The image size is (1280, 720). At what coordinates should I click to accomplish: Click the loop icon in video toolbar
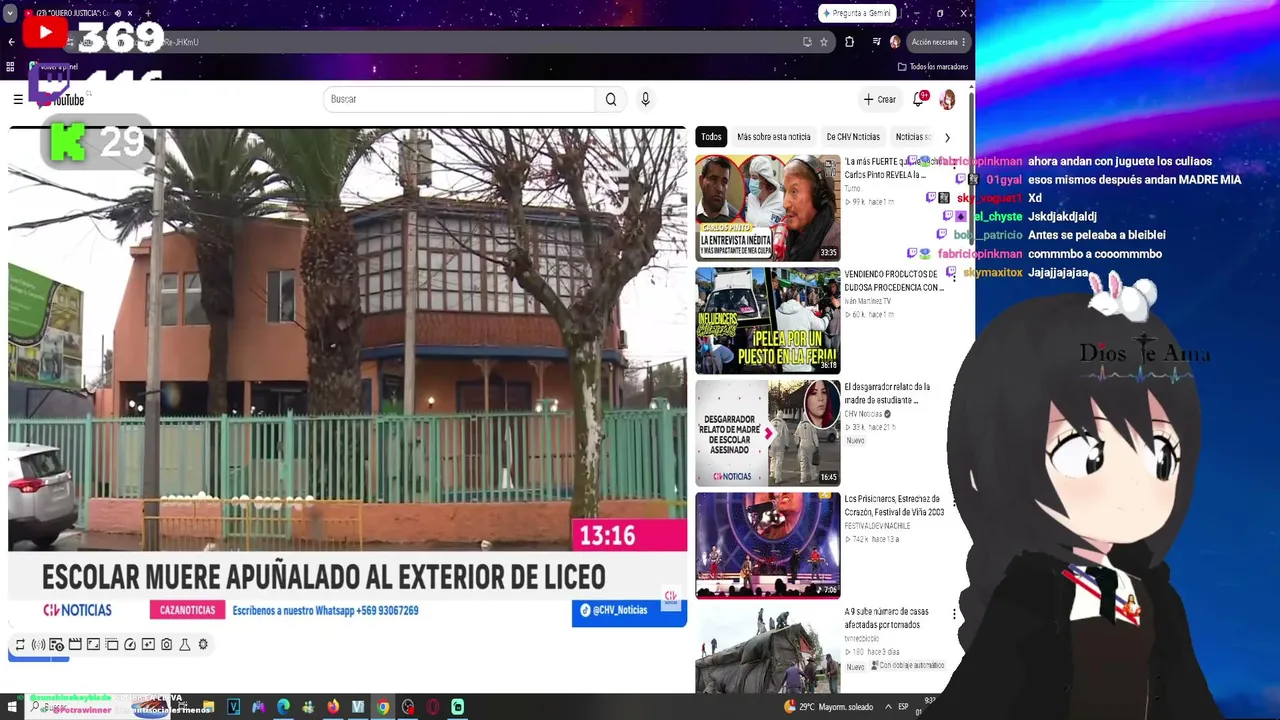(x=20, y=645)
